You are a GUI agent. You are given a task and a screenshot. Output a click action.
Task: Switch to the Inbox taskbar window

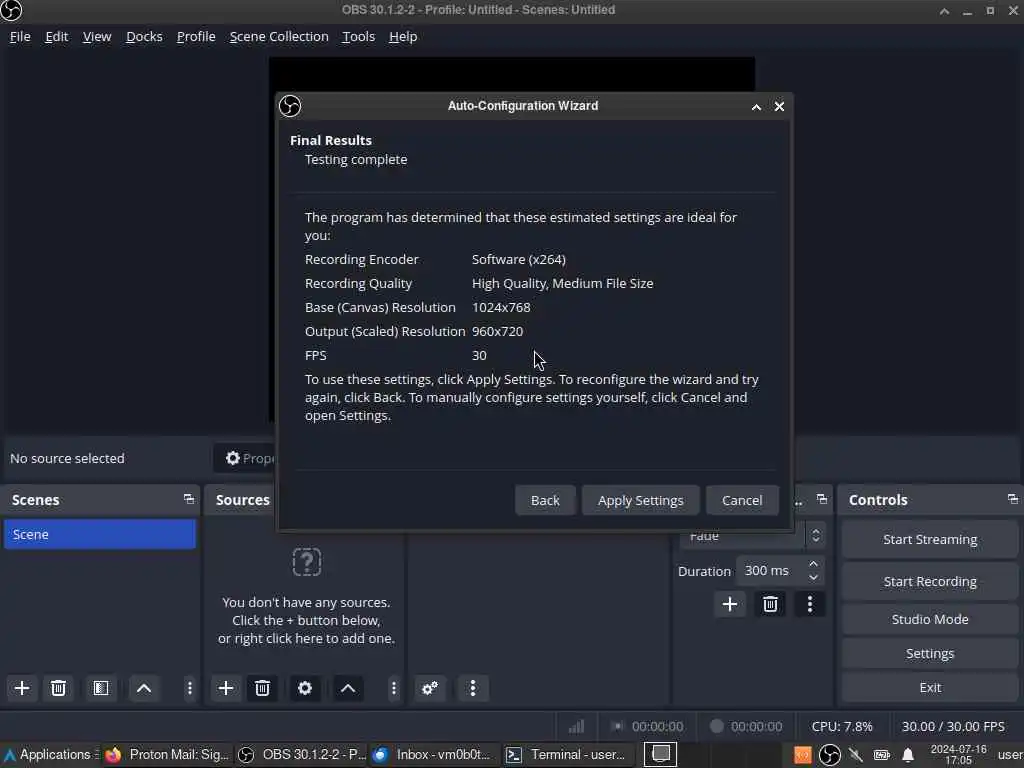tap(434, 755)
